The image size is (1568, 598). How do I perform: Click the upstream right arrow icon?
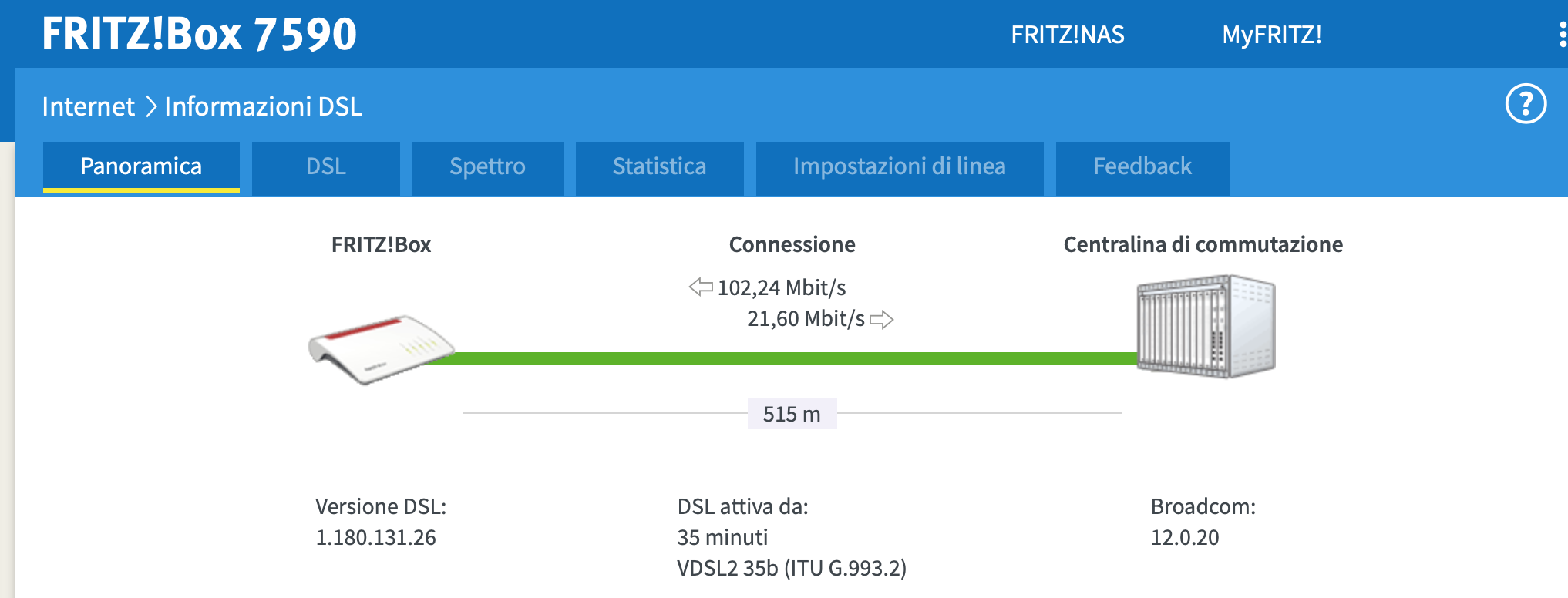(882, 319)
